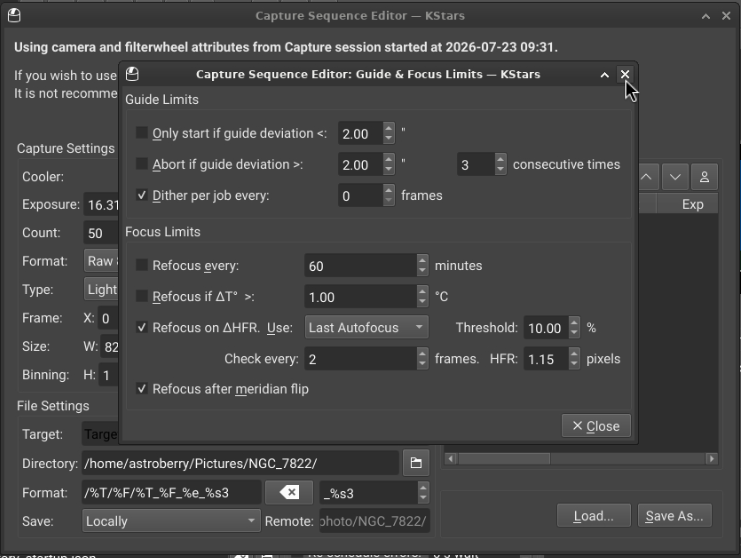Viewport: 741px width, 558px height.
Task: Click the Directory path field
Action: [240, 463]
